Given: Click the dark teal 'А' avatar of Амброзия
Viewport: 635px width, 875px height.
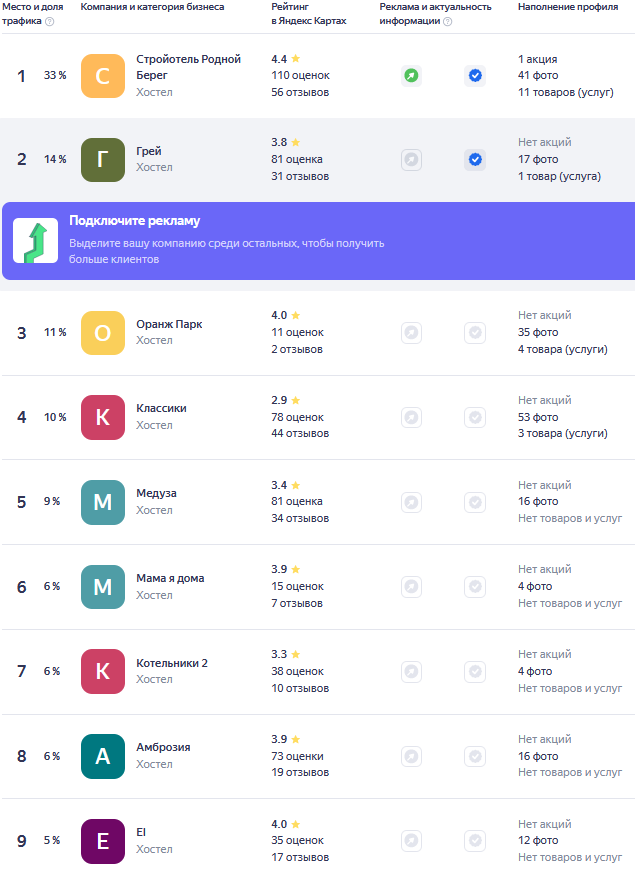Looking at the screenshot, I should coord(103,756).
